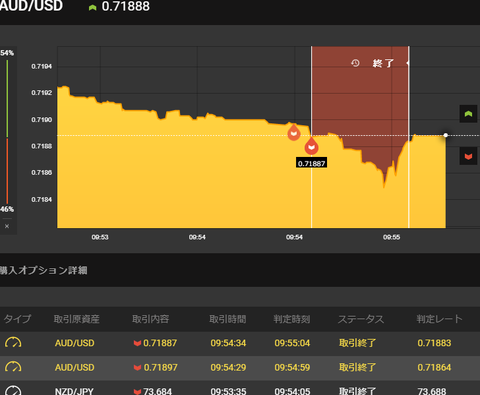Close the sentiment bar with the X icon

pyautogui.click(x=7, y=226)
